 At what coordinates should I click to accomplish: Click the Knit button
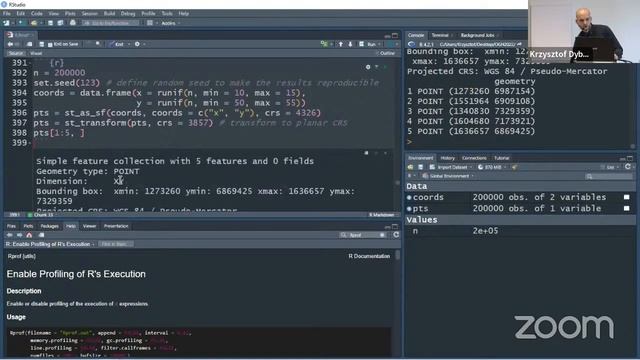click(117, 44)
